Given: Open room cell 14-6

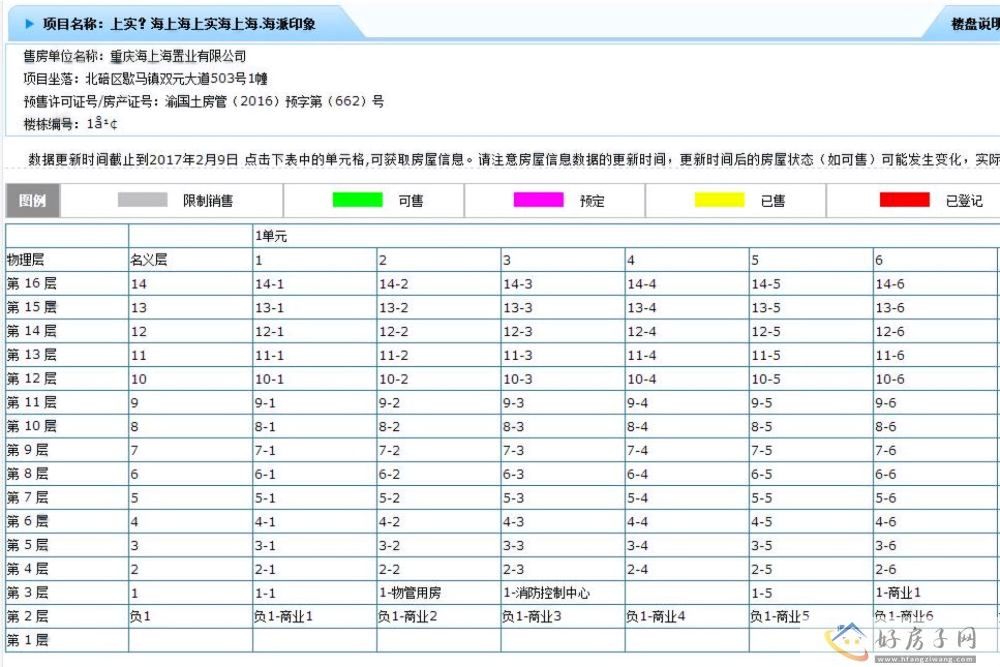Looking at the screenshot, I should 935,284.
